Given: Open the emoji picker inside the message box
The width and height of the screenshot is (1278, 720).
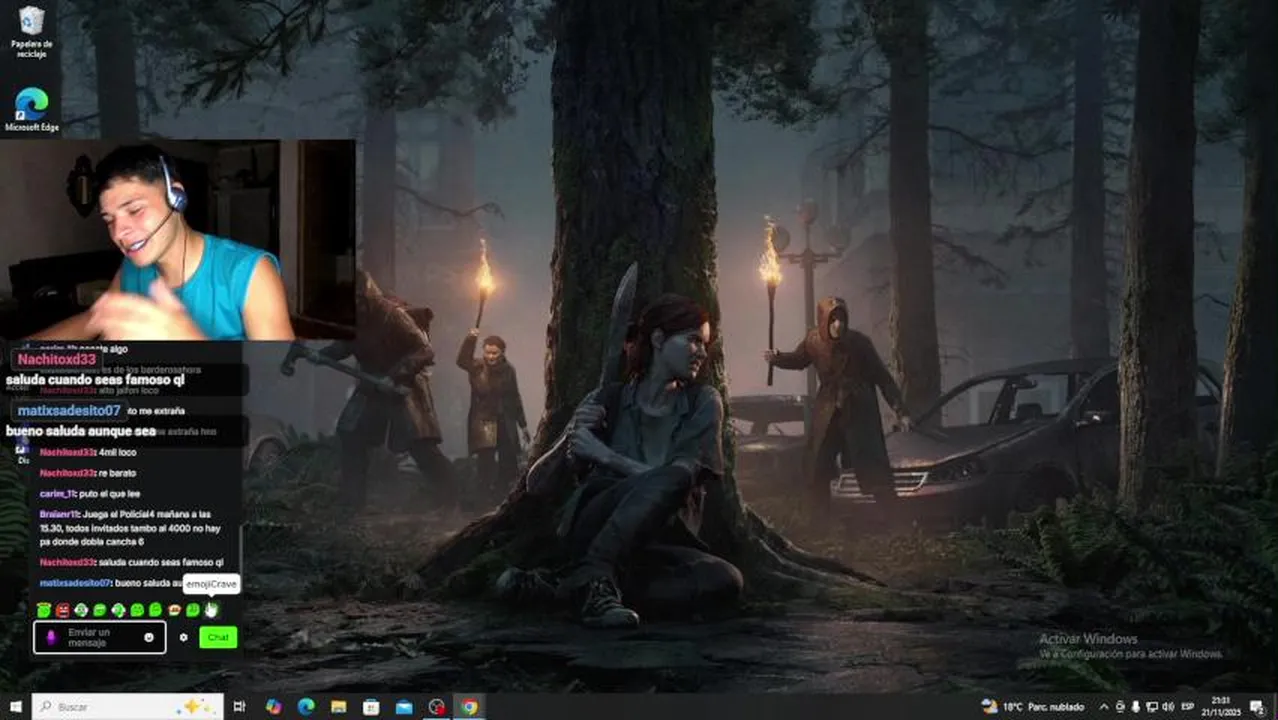Looking at the screenshot, I should click(149, 637).
